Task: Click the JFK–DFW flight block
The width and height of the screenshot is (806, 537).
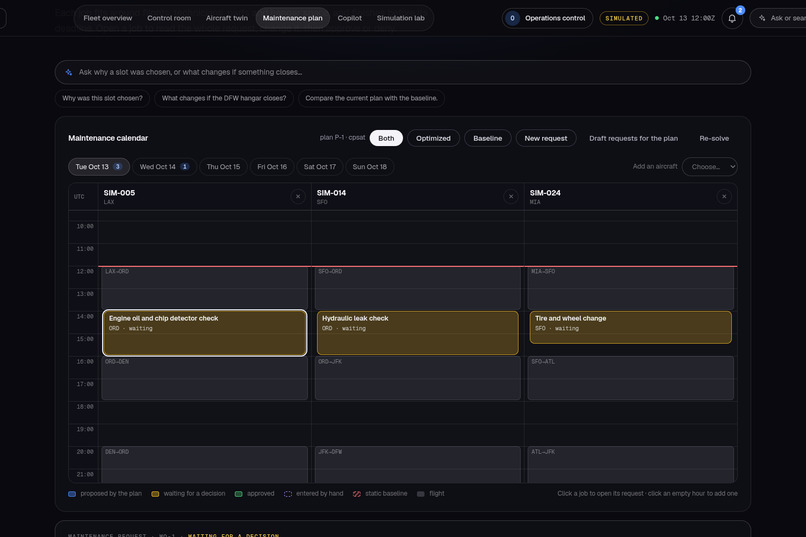Action: click(x=417, y=465)
